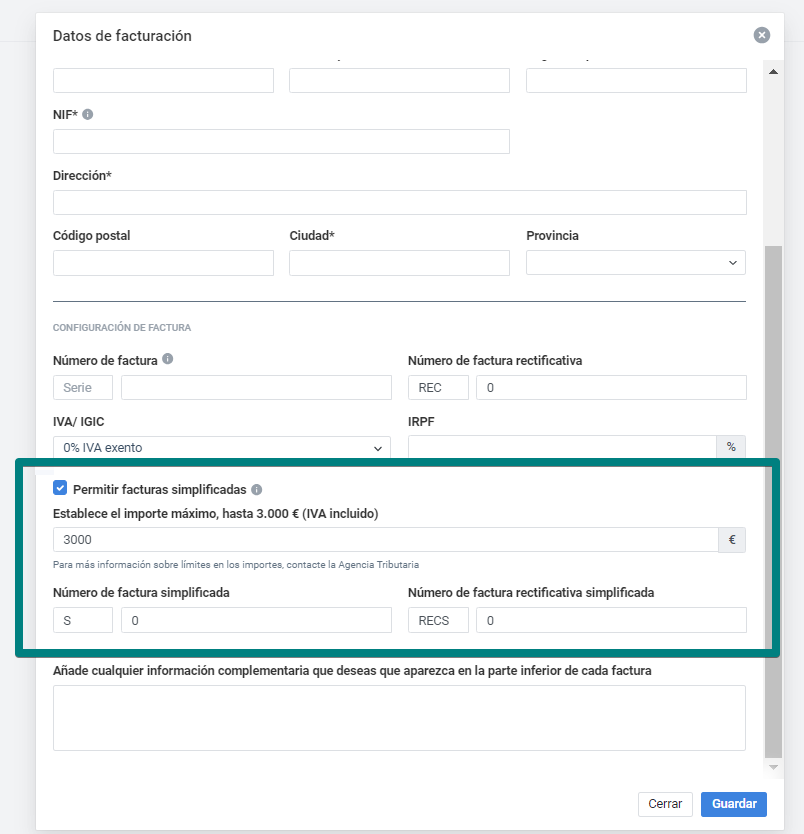Click the RECS prefix field

438,620
